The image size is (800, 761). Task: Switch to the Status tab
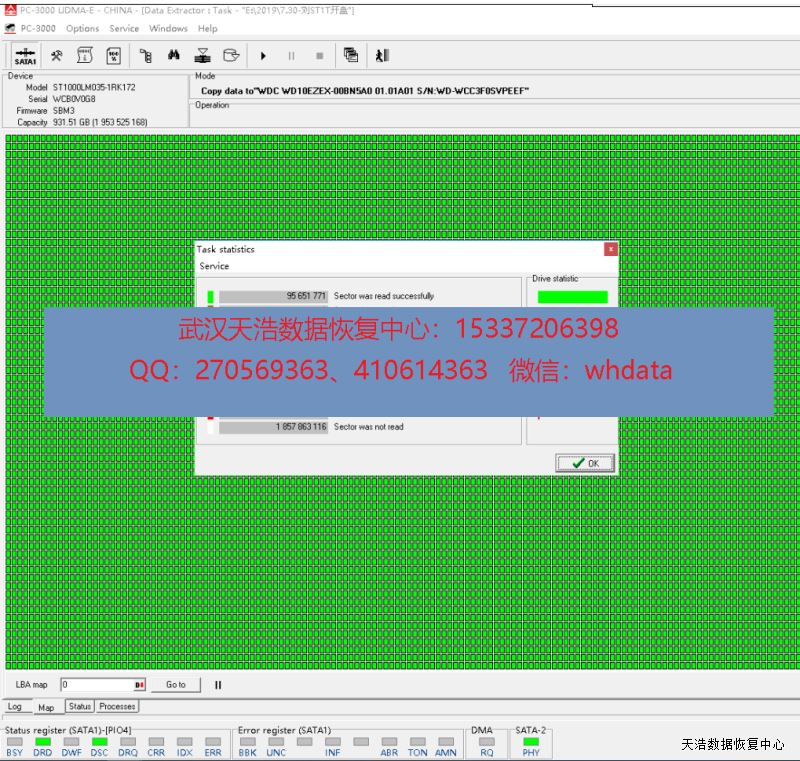pyautogui.click(x=80, y=707)
